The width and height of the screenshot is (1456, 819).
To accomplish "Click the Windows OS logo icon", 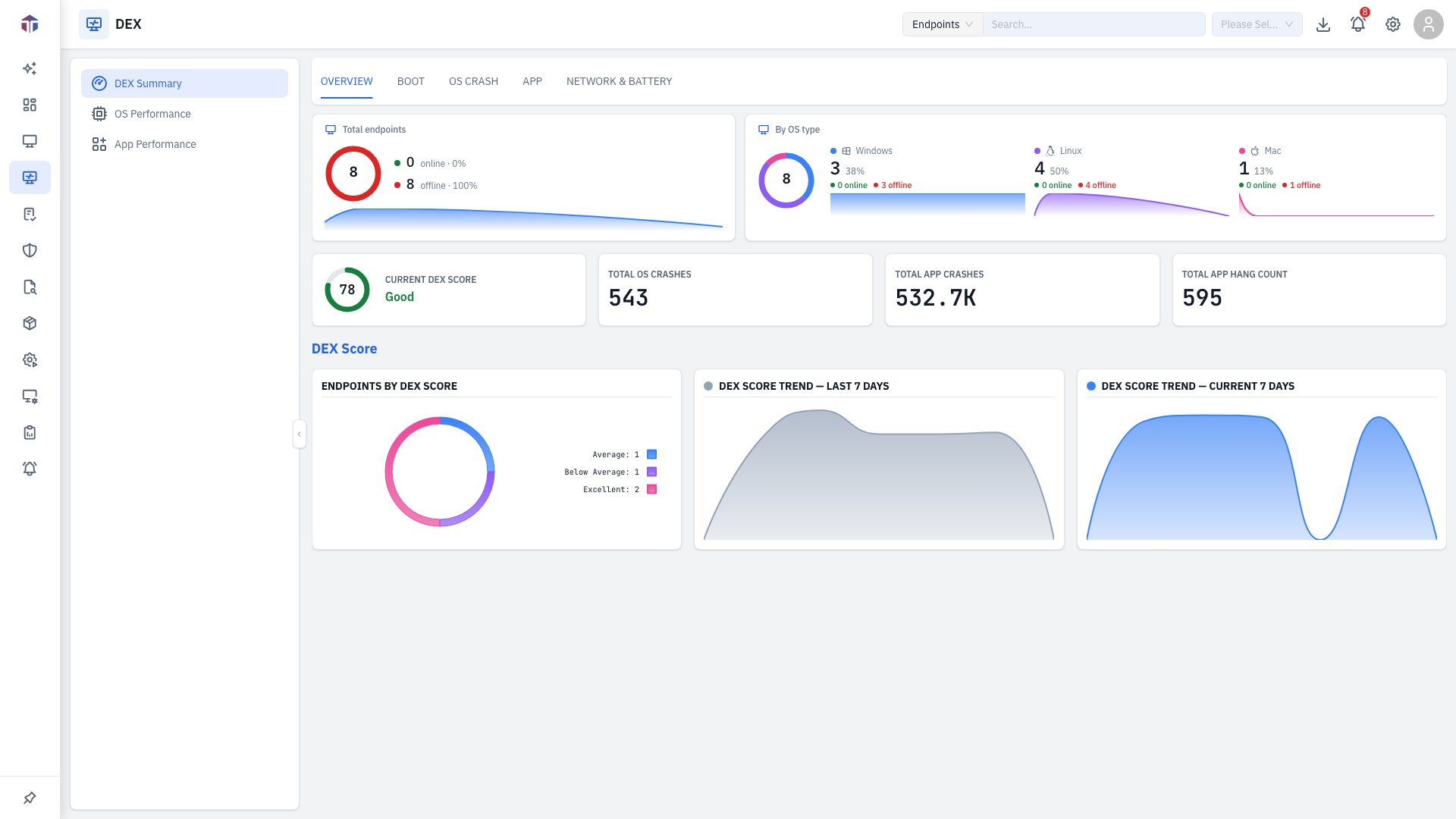I will [x=846, y=151].
